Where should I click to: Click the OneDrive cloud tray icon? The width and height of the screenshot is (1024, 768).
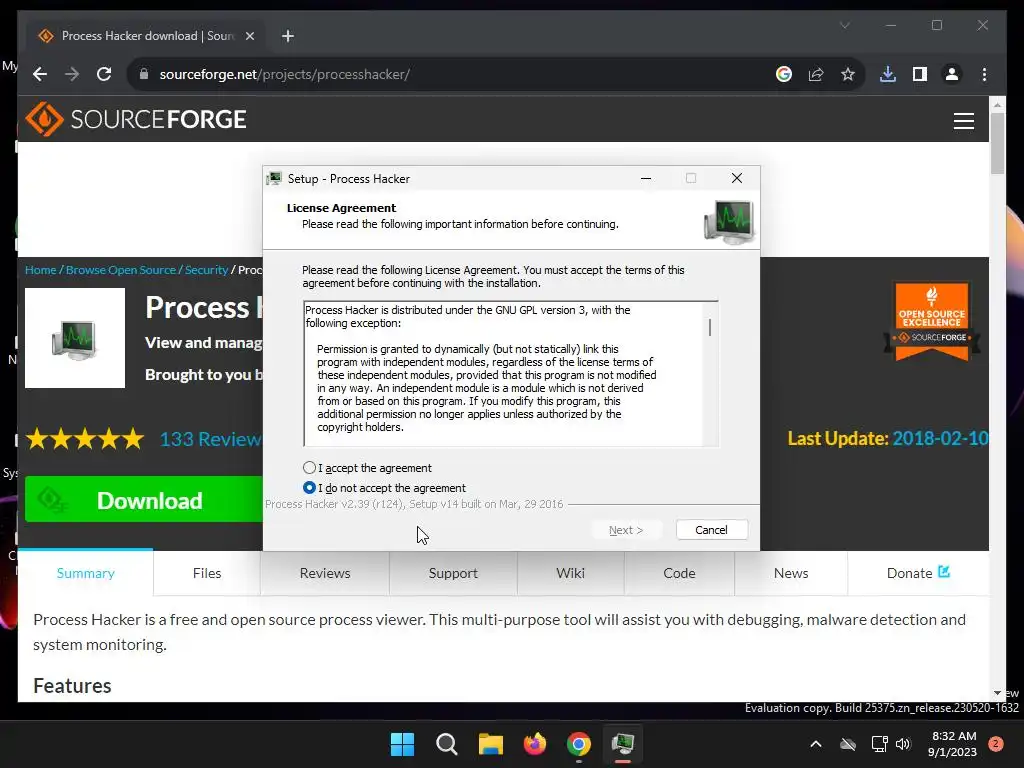coord(848,744)
